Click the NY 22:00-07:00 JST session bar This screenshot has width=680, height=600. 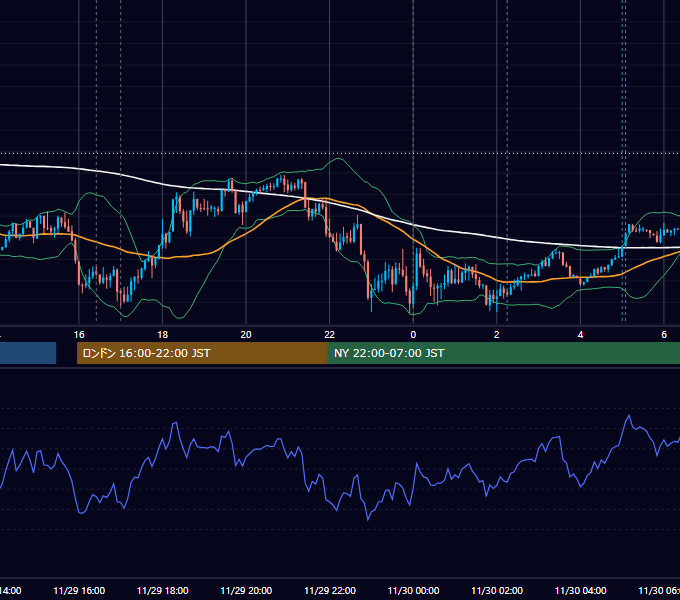(x=503, y=353)
